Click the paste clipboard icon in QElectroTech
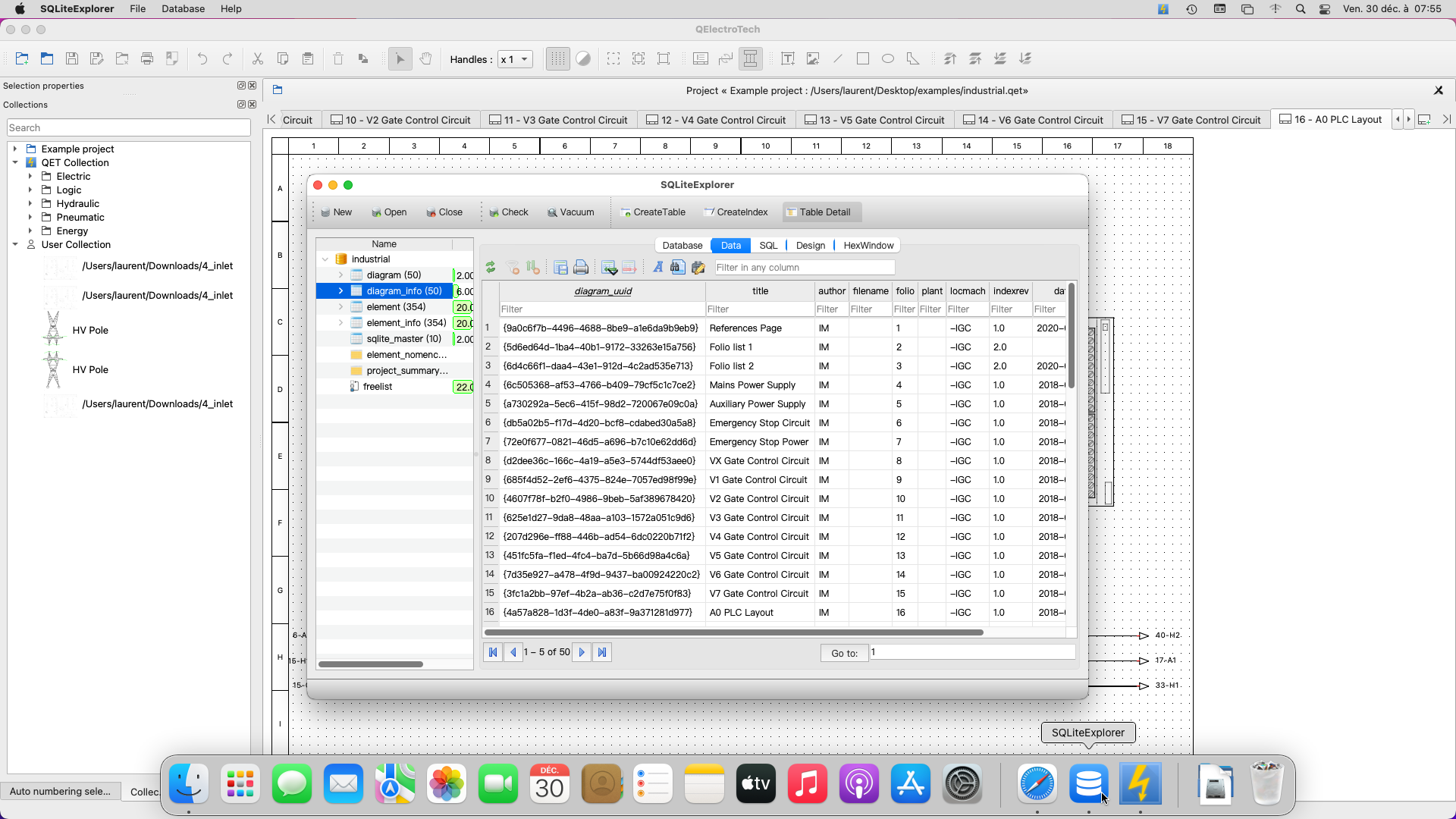Screen dimensions: 1456x819 [x=308, y=59]
